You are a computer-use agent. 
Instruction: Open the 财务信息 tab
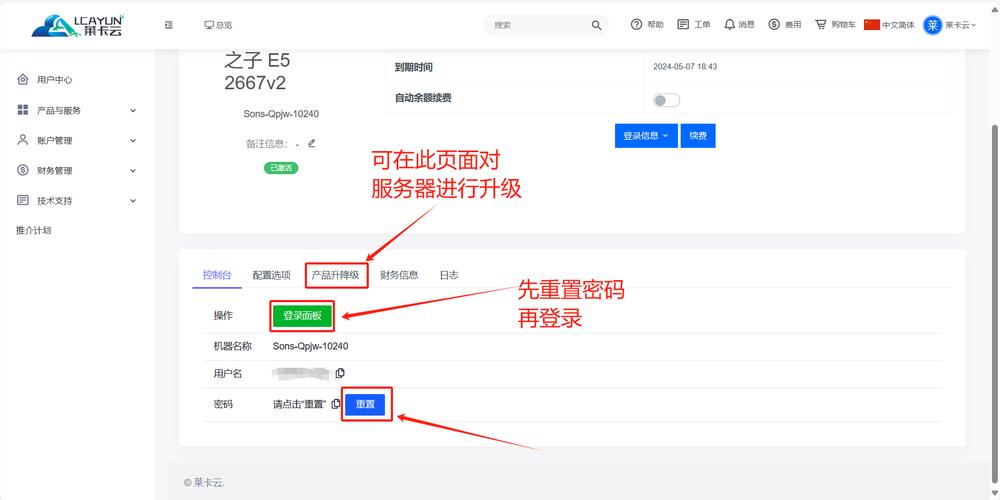pyautogui.click(x=399, y=276)
